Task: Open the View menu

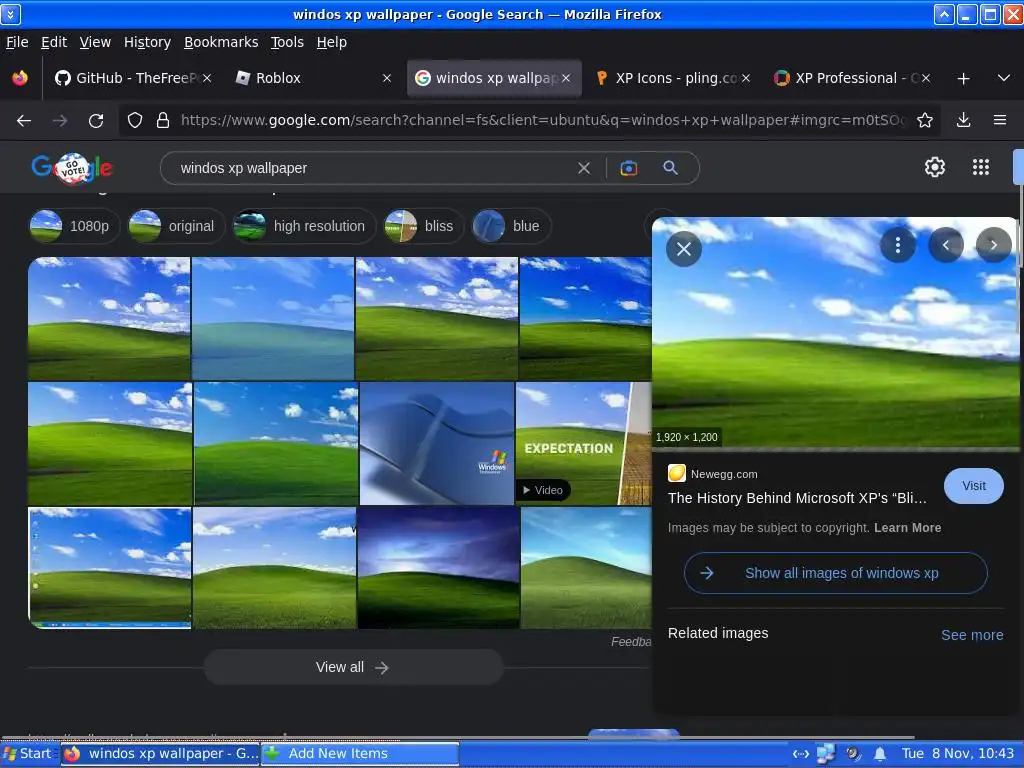Action: coord(95,42)
